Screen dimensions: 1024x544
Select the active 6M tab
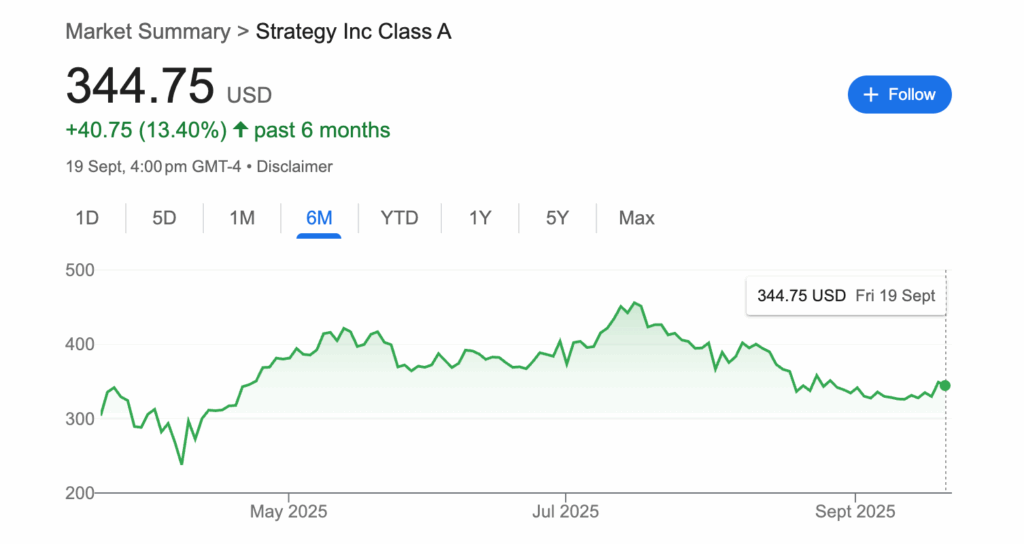tap(319, 218)
